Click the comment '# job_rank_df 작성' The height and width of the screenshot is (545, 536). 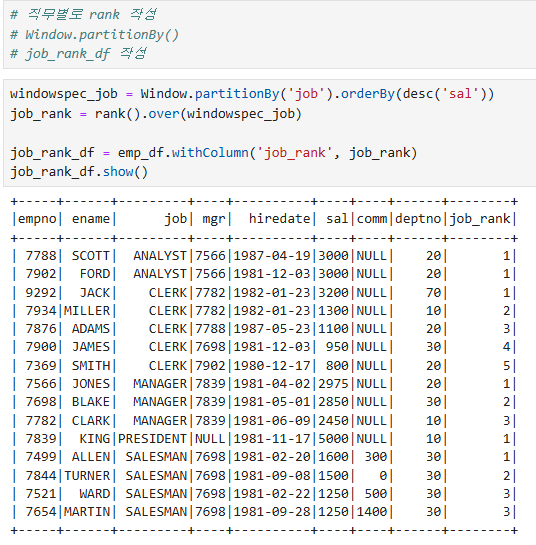[x=78, y=54]
